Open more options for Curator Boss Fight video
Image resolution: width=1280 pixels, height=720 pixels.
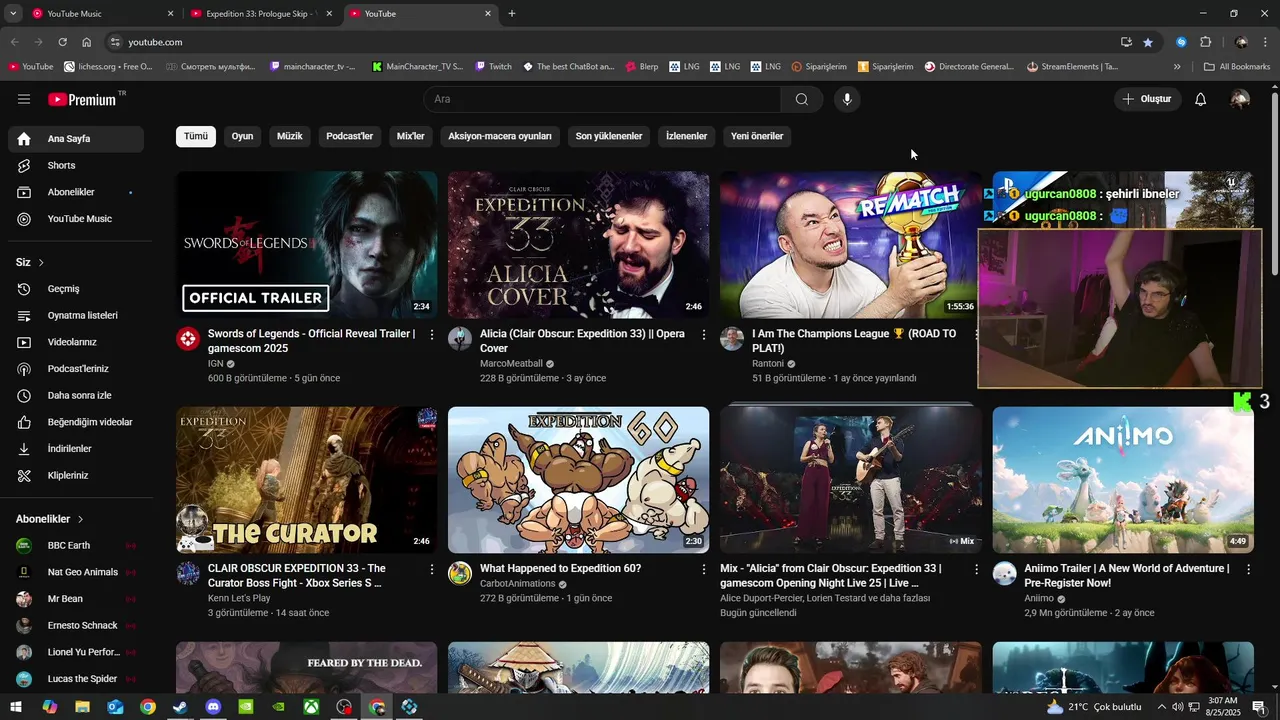pos(432,569)
